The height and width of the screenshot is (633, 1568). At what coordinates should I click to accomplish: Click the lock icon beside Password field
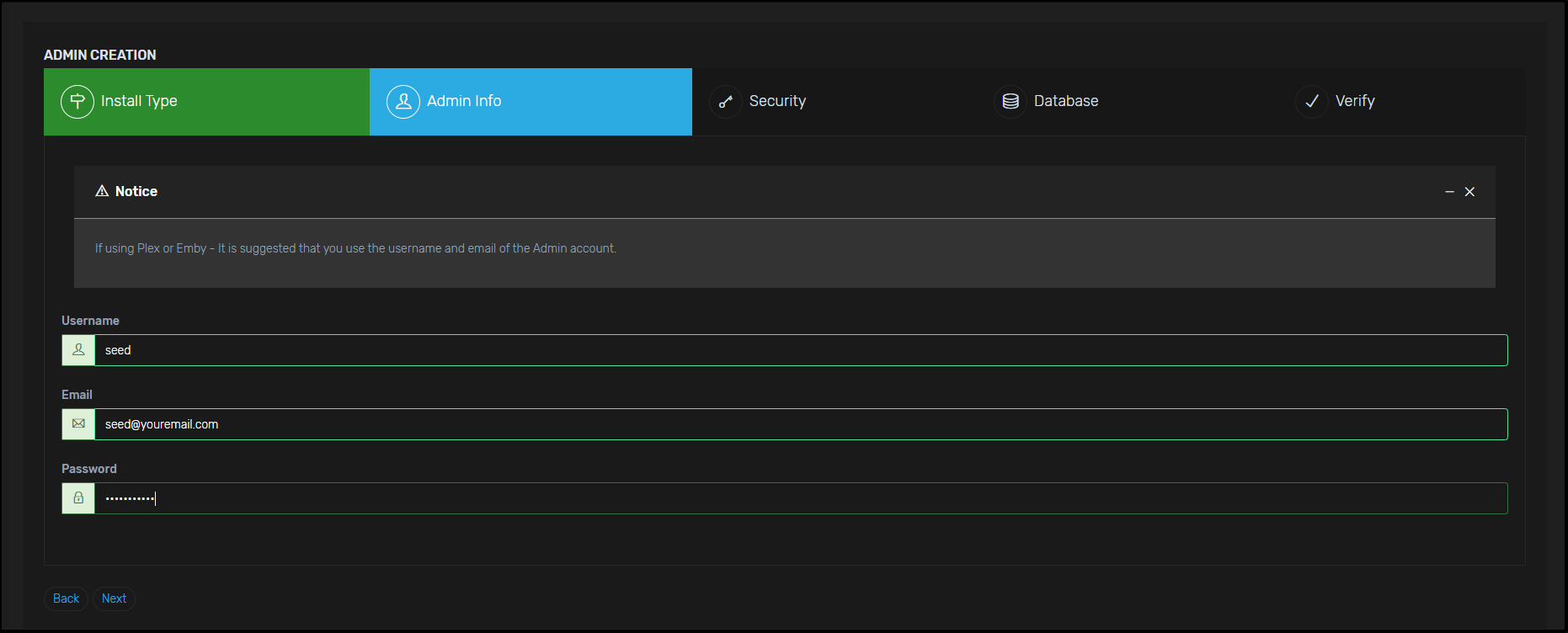pos(78,498)
